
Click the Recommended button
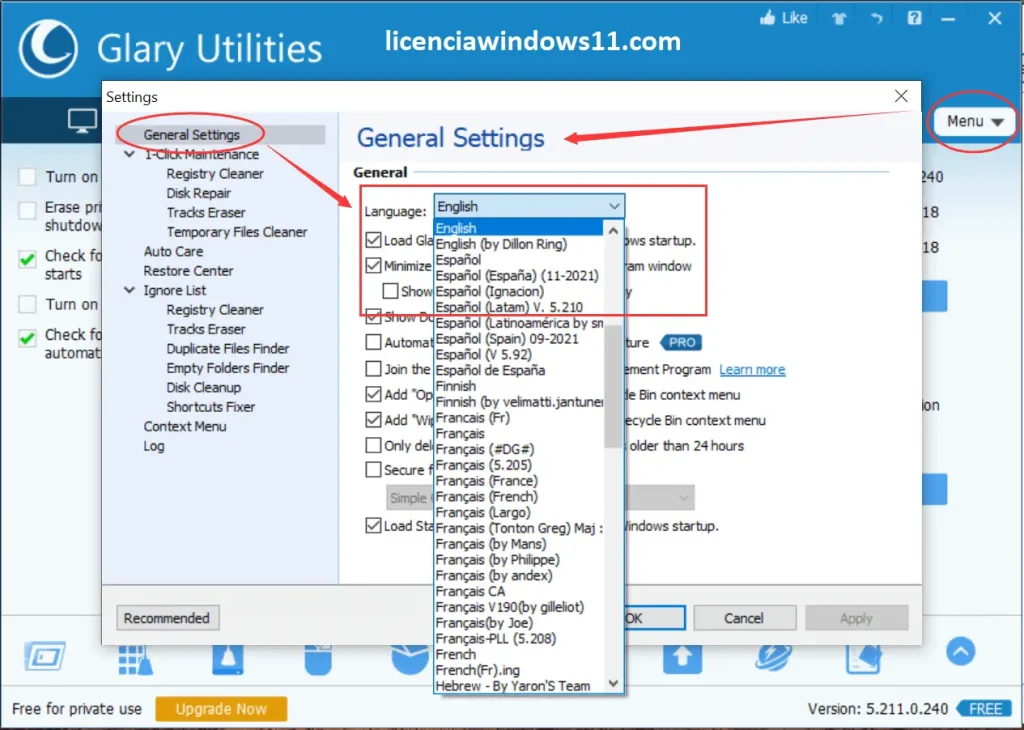pos(167,618)
